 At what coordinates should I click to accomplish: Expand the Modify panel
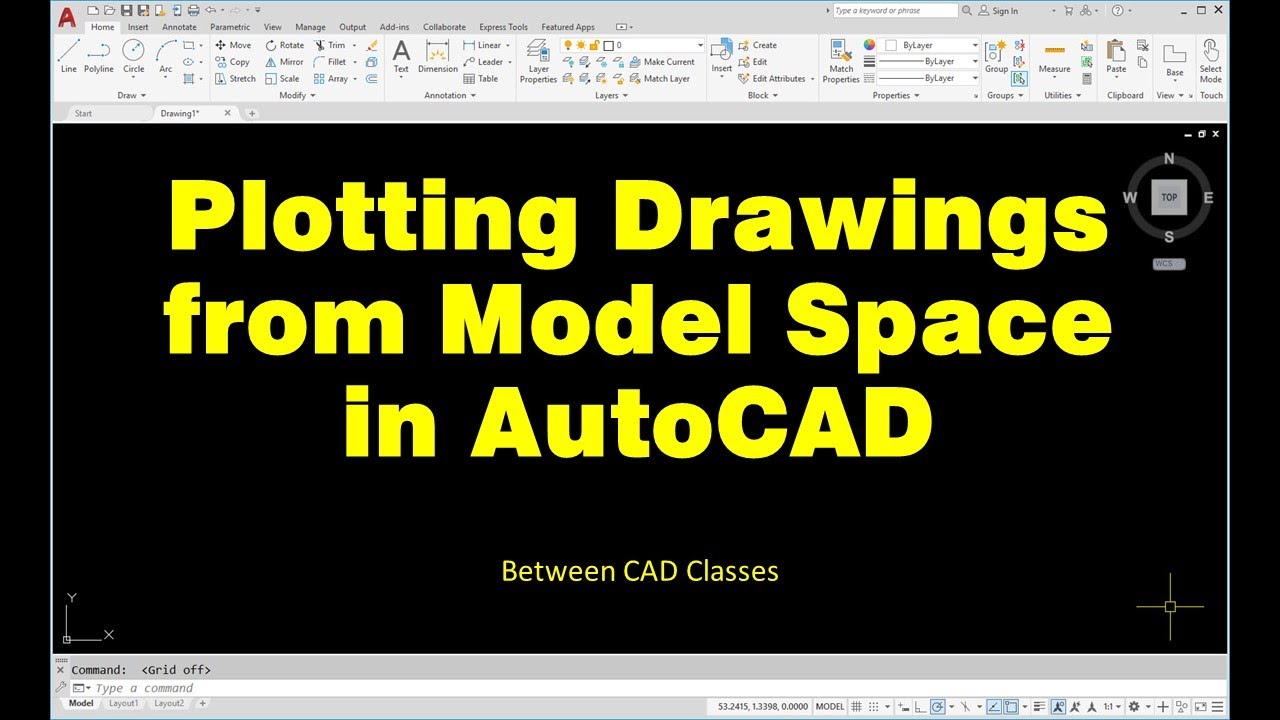click(298, 95)
